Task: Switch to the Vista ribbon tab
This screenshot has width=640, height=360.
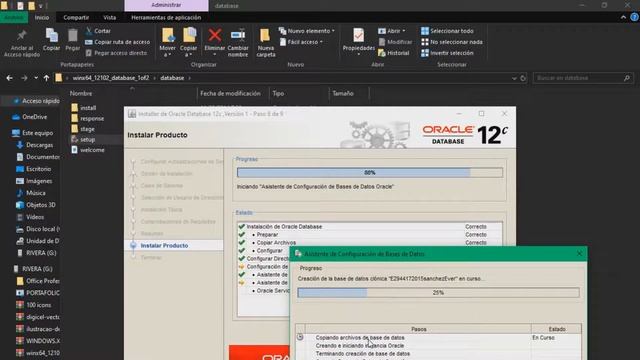Action: pos(109,18)
